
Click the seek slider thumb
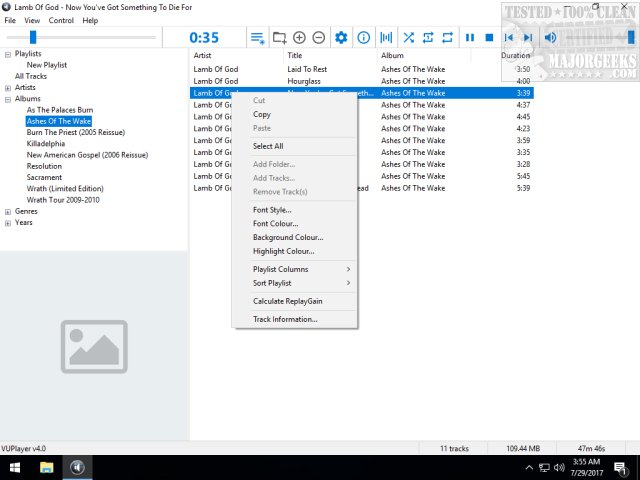click(x=32, y=37)
